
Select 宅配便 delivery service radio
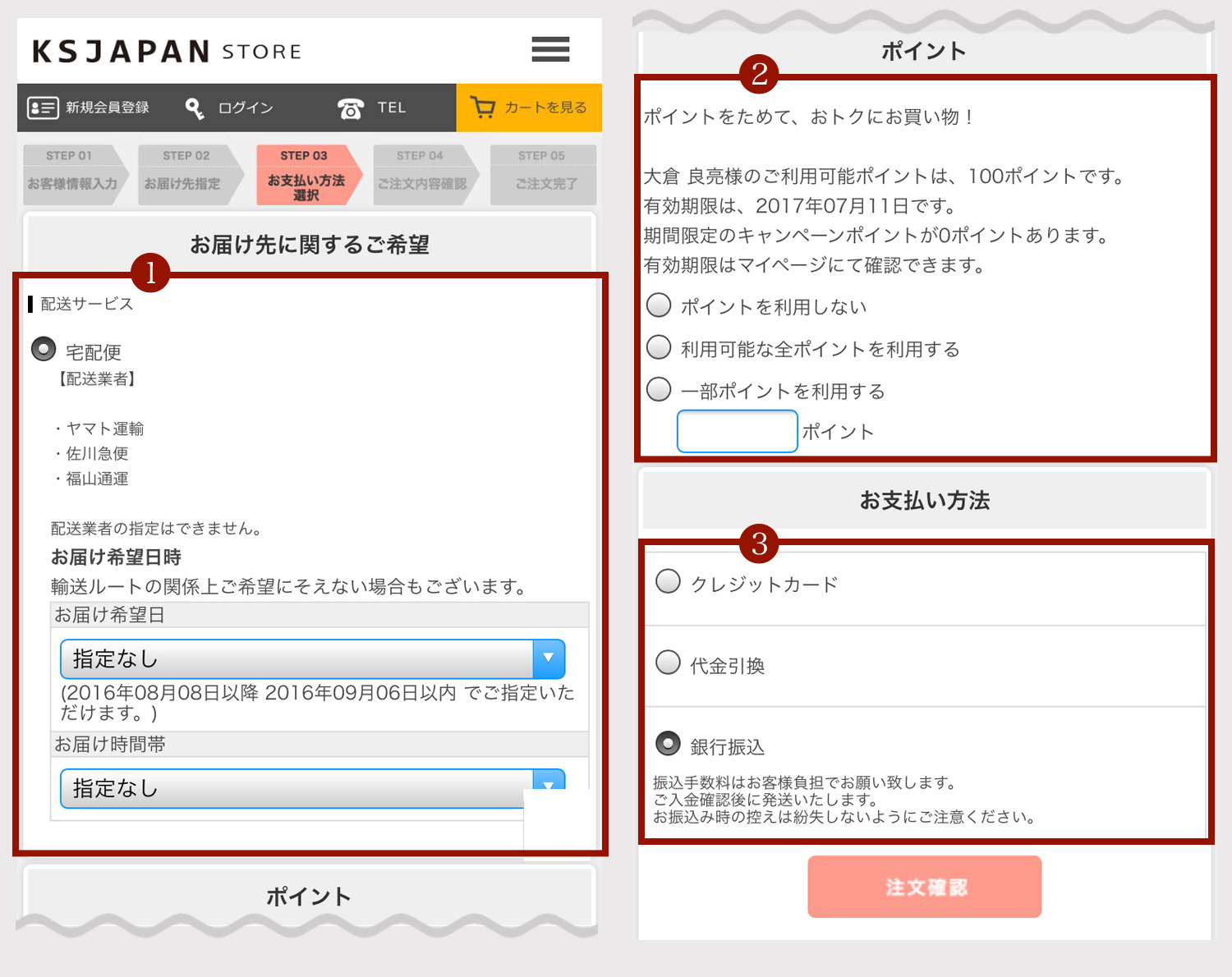pyautogui.click(x=44, y=349)
